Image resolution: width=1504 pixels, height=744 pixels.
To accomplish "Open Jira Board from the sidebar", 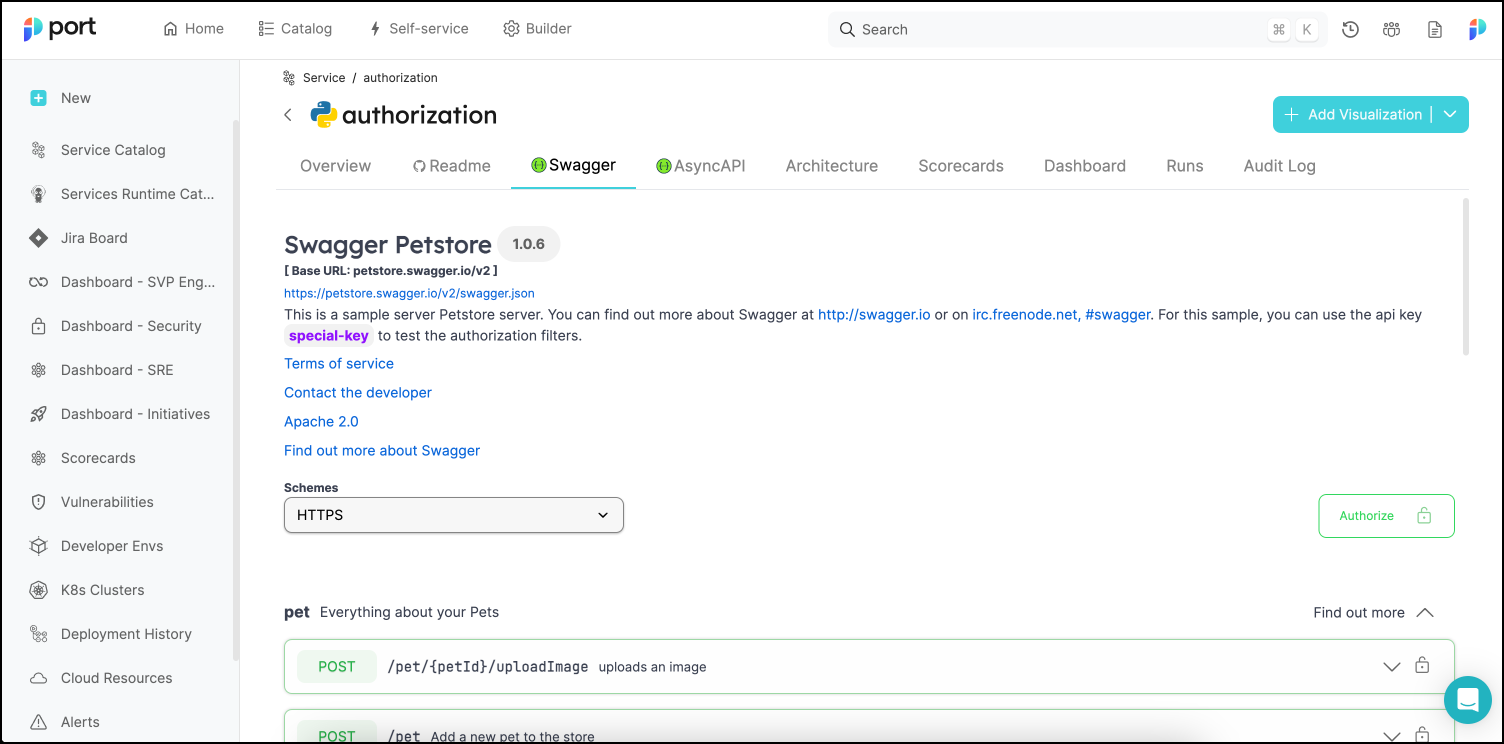I will [x=94, y=238].
